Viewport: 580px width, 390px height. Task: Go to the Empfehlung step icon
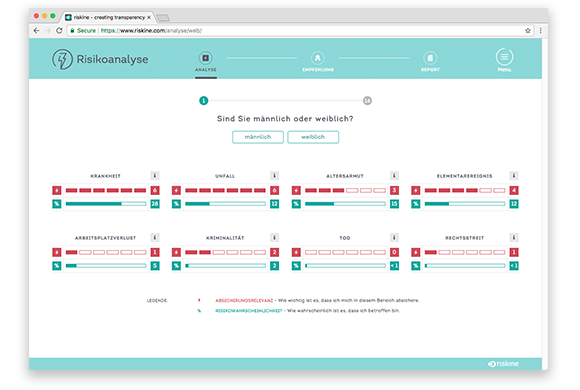point(318,58)
